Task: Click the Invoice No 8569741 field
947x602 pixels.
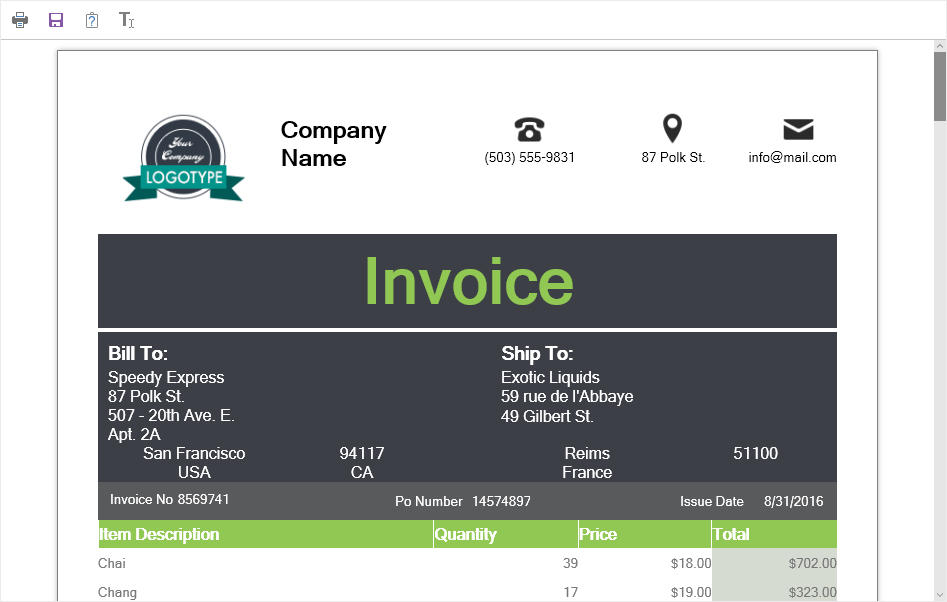Action: [170, 499]
